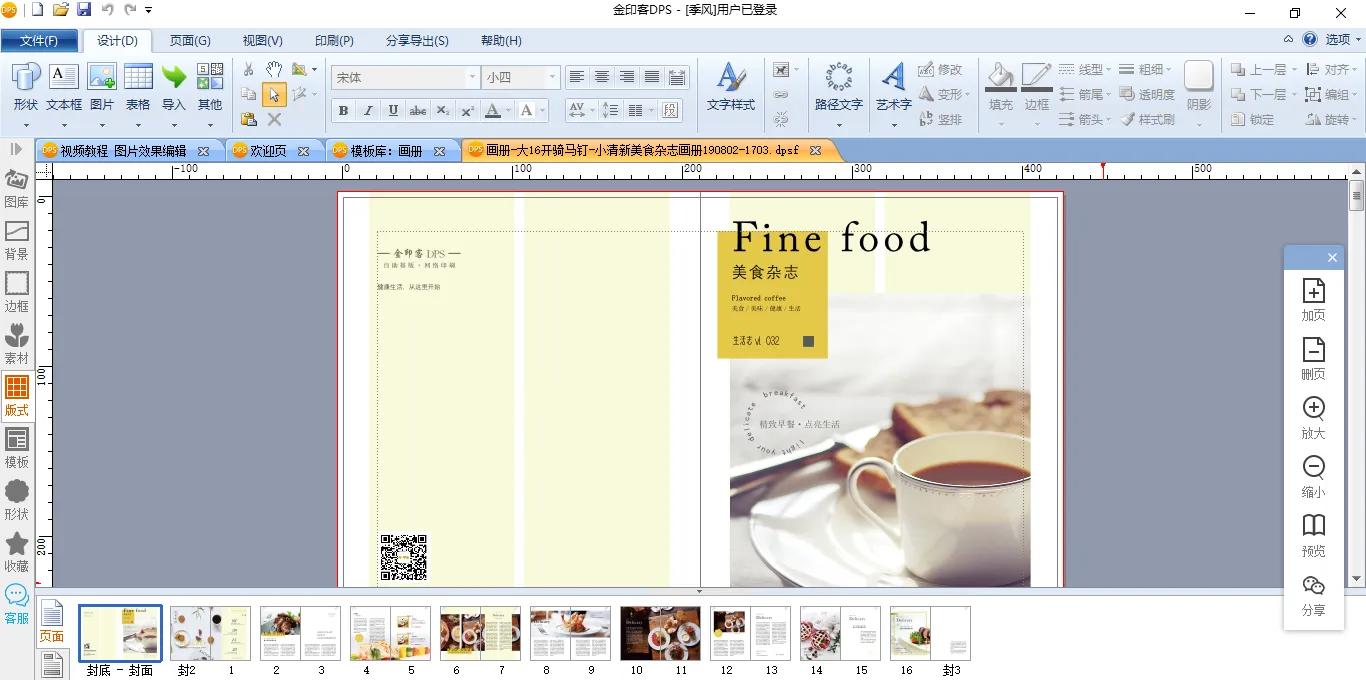The height and width of the screenshot is (680, 1366).
Task: Toggle underline text formatting
Action: 393,111
